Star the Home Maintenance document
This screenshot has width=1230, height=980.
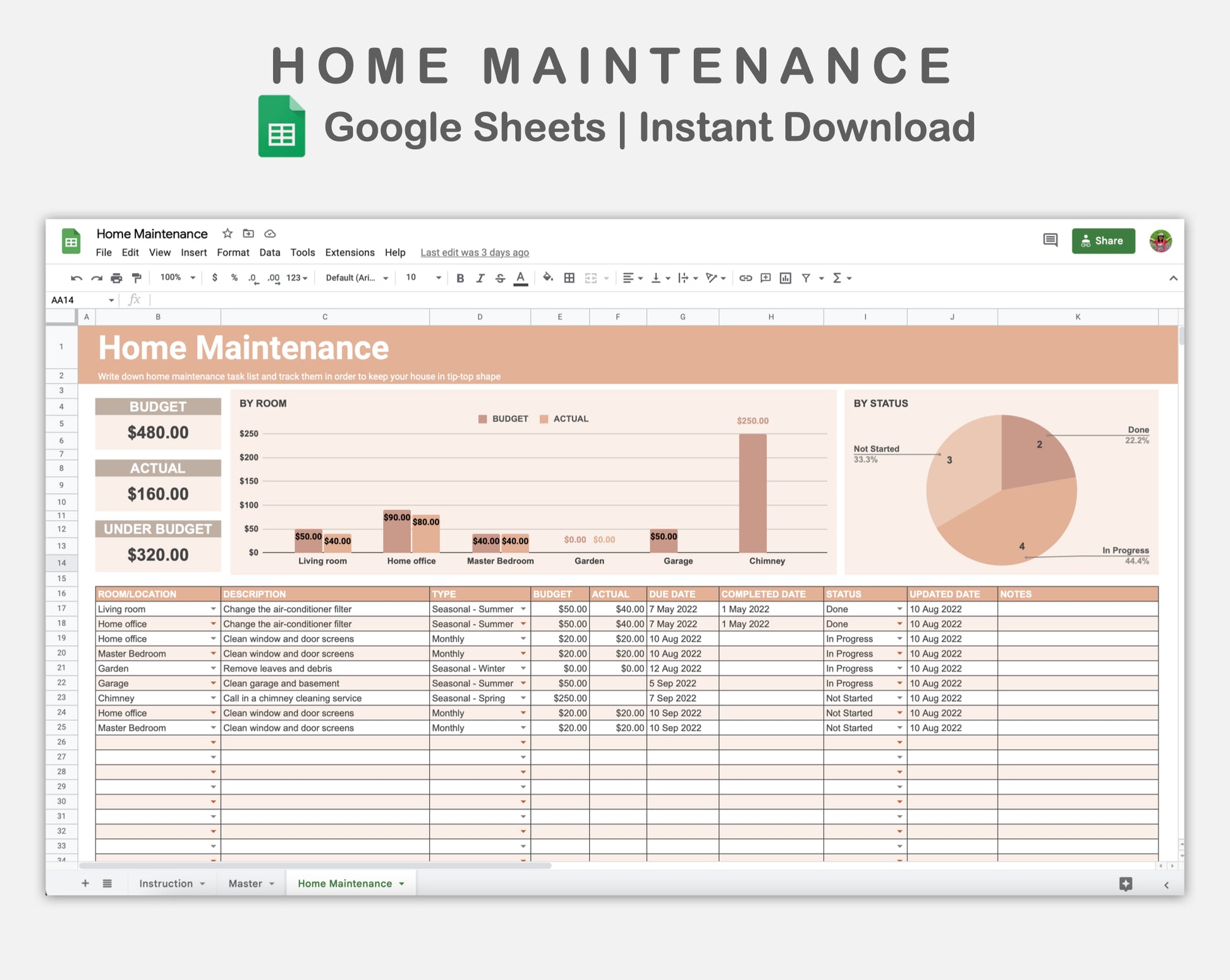point(228,234)
